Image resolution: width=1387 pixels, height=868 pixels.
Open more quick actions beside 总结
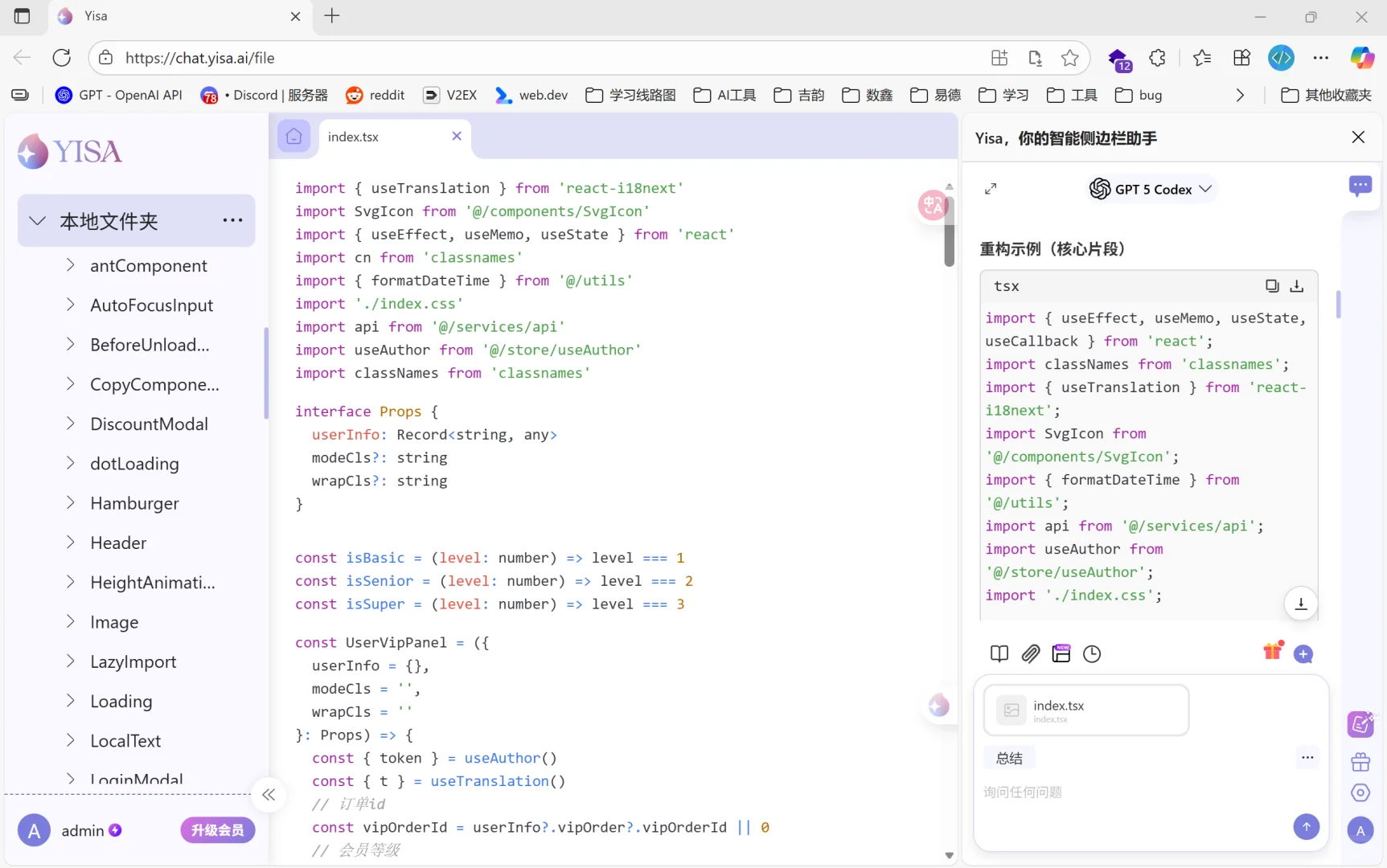point(1307,757)
